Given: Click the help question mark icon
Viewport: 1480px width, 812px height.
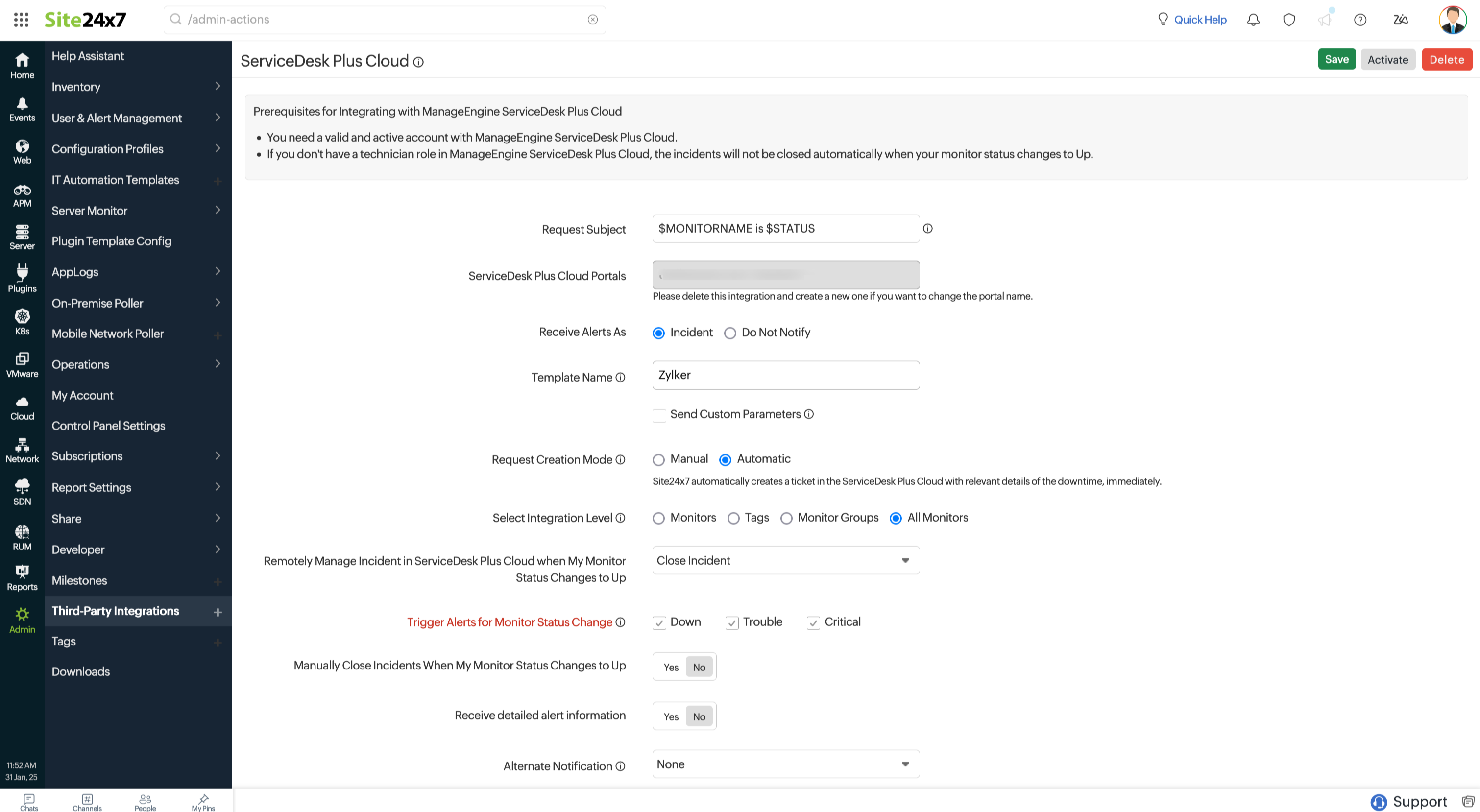Looking at the screenshot, I should (1360, 20).
